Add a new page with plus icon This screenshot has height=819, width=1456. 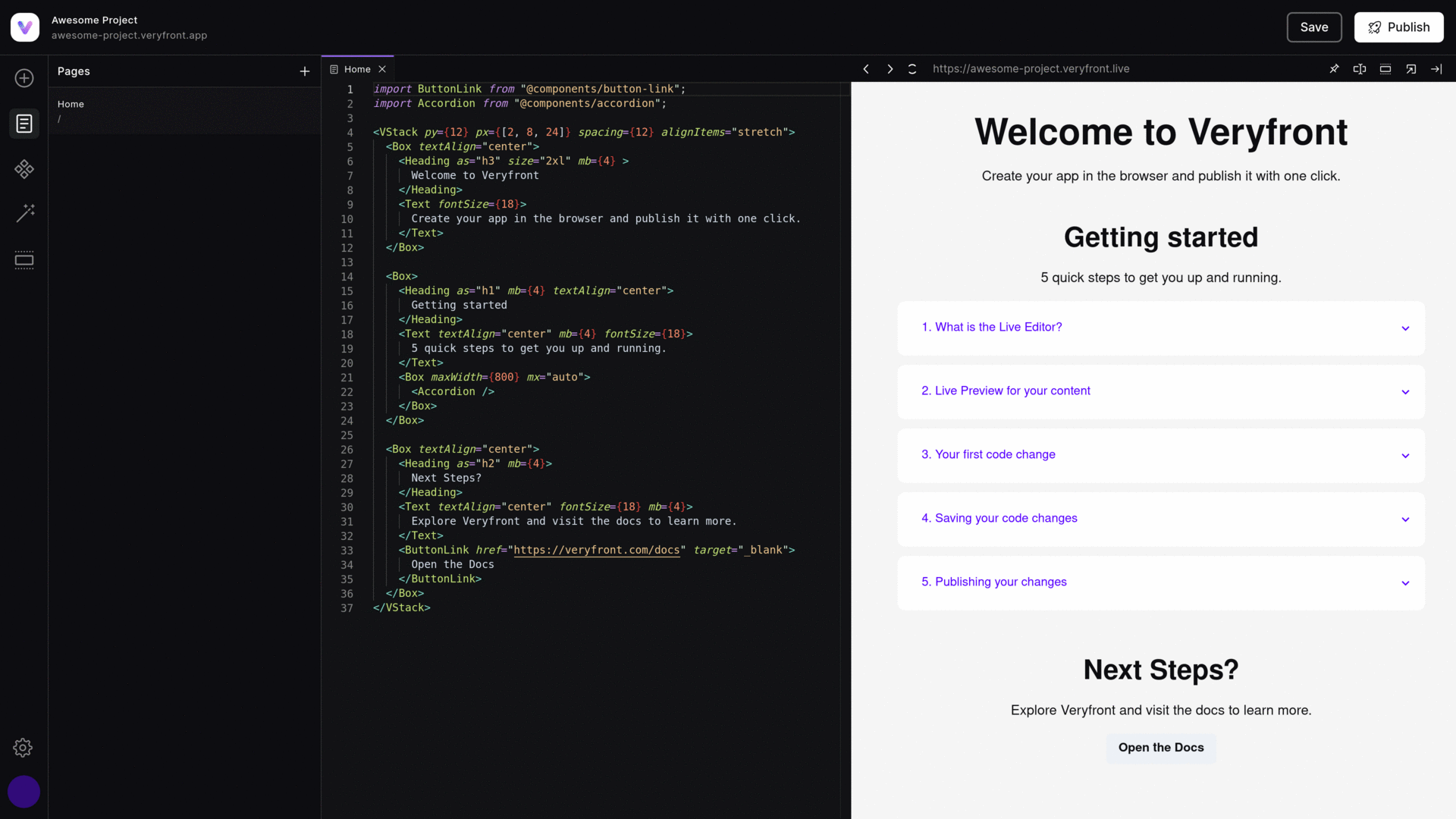(x=305, y=71)
